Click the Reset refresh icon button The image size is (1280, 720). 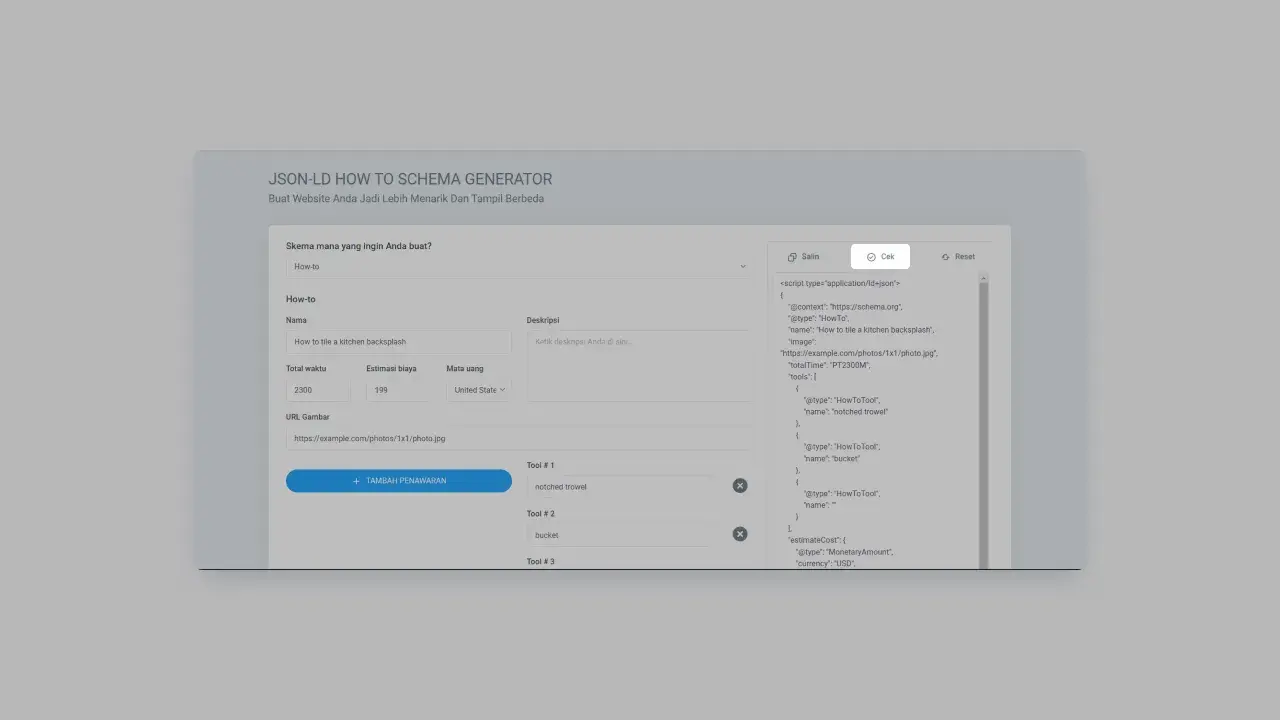point(957,257)
